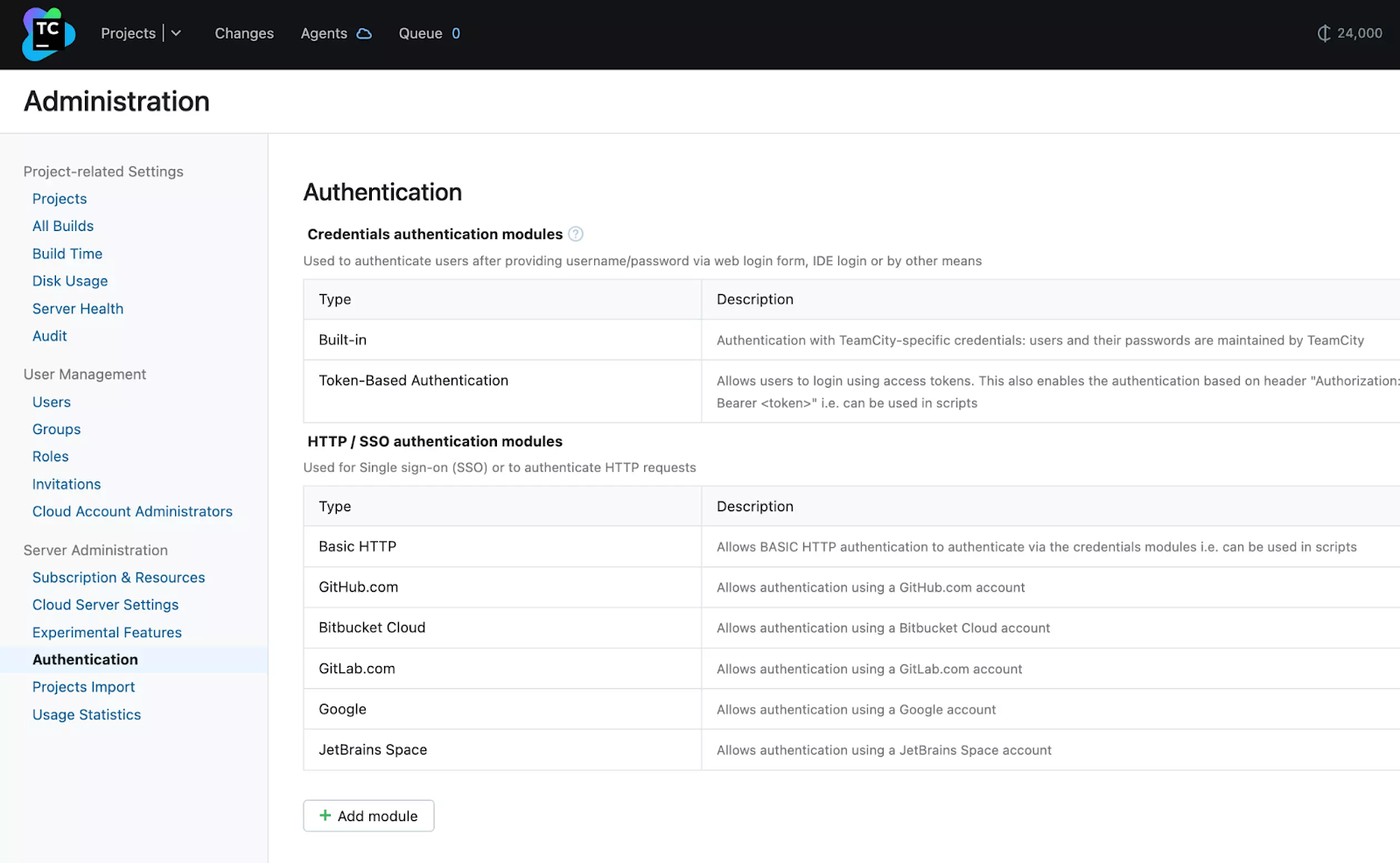
Task: Open Server Health page
Action: click(x=78, y=309)
